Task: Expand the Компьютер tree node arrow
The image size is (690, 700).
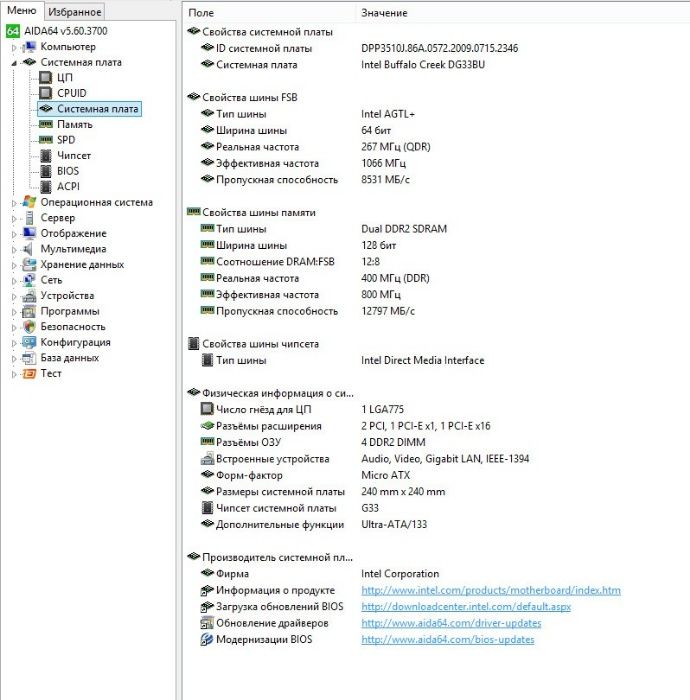Action: pos(14,47)
